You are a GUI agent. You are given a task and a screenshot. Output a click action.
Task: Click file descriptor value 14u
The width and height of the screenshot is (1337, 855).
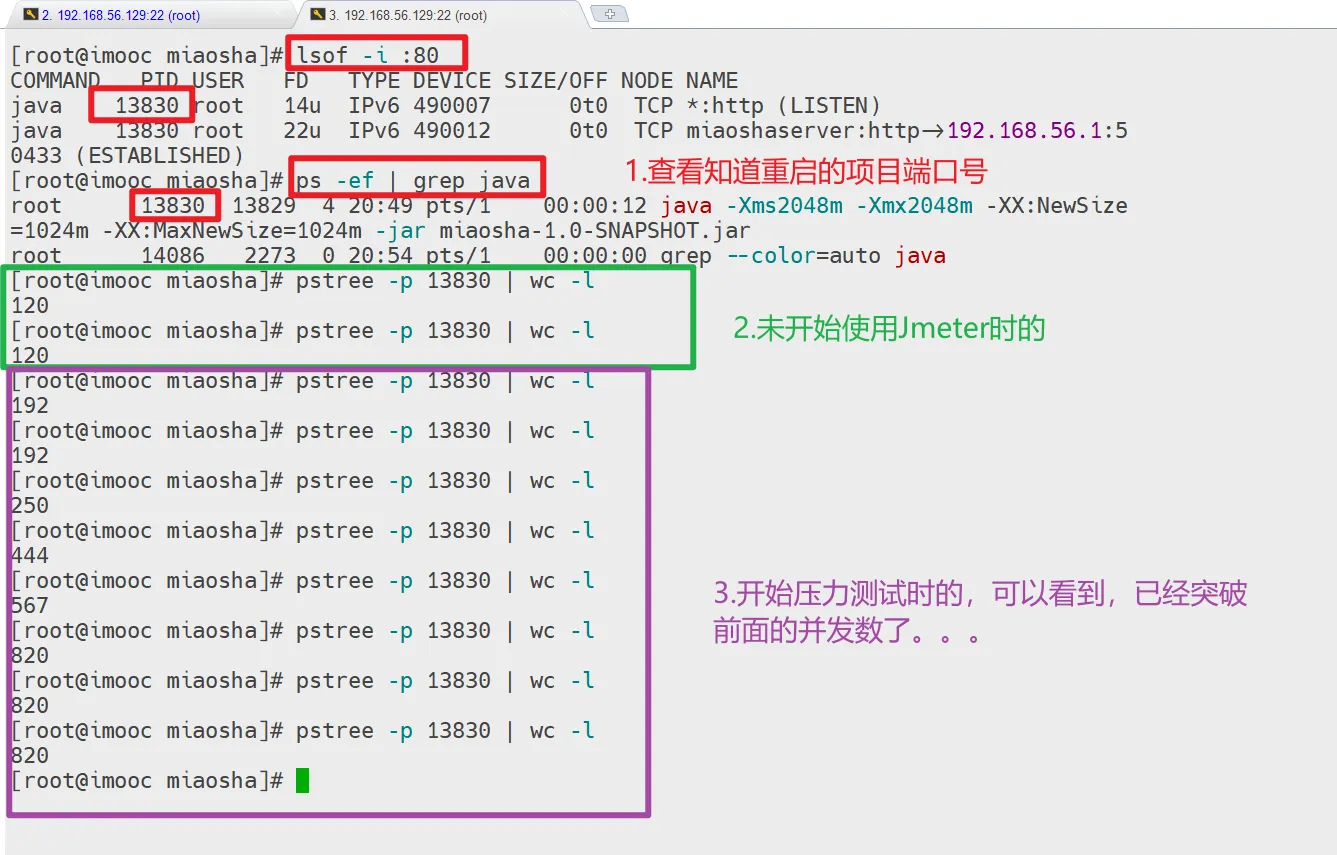[x=303, y=106]
